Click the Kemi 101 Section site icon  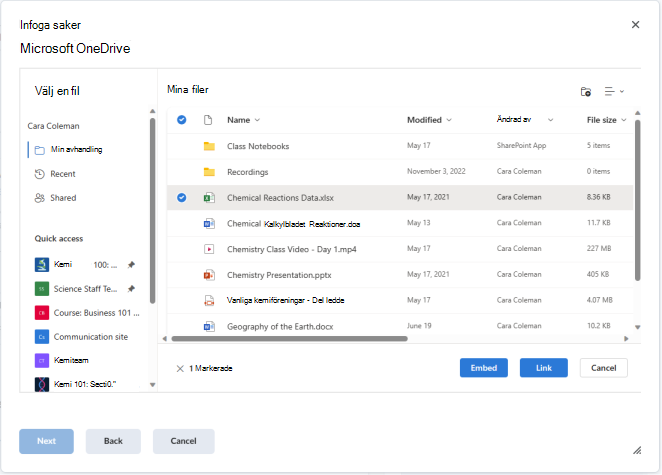[x=42, y=384]
